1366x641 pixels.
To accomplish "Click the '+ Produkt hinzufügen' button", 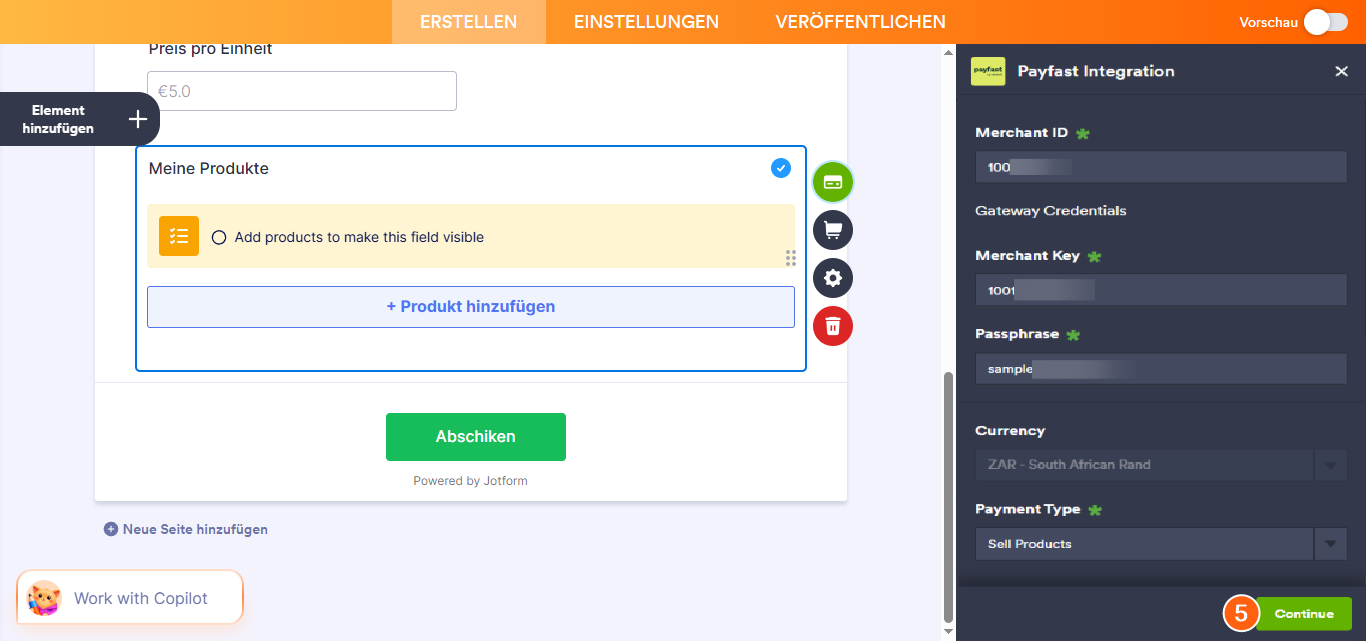I will [x=470, y=306].
